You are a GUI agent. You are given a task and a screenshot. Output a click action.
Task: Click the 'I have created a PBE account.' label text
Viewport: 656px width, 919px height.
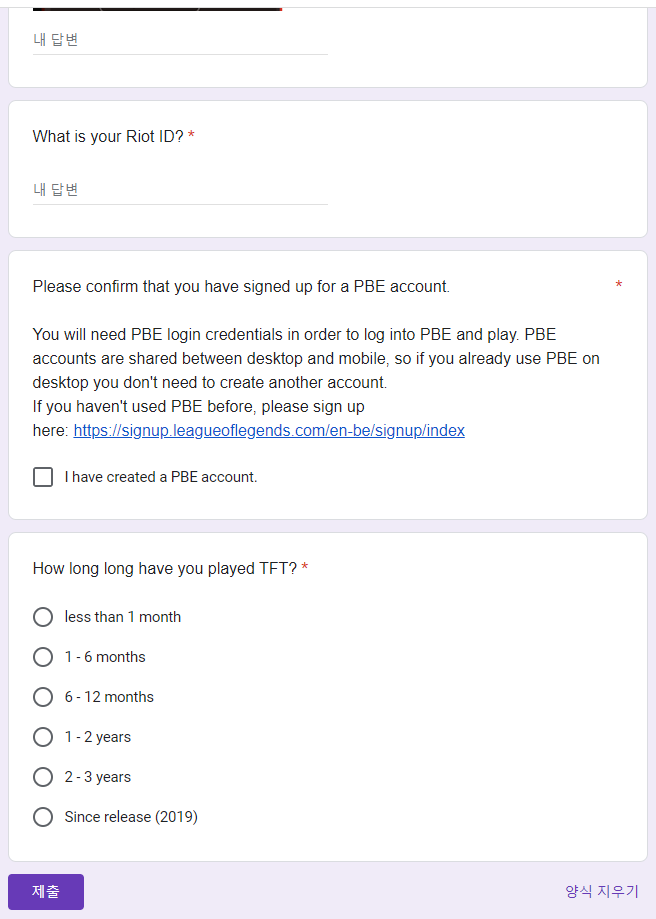(161, 477)
